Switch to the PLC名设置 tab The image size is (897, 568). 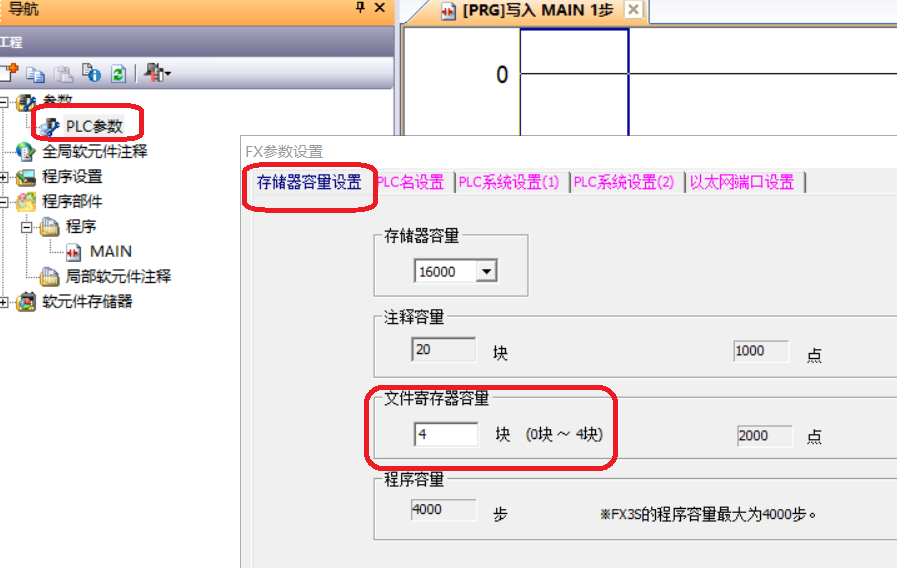[x=410, y=182]
